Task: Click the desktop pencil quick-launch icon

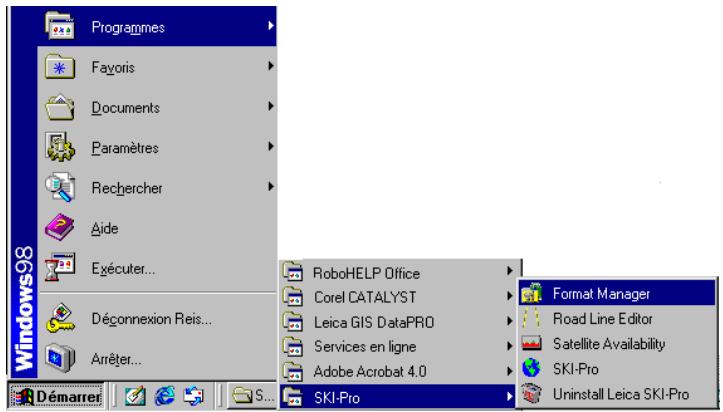Action: (135, 396)
